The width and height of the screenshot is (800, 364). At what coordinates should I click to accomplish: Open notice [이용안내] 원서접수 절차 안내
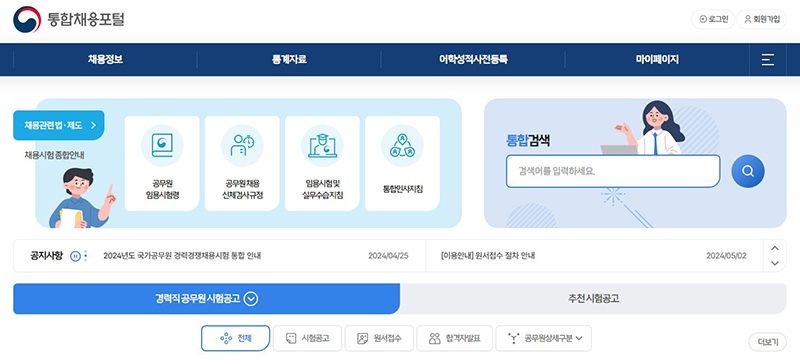tap(488, 256)
